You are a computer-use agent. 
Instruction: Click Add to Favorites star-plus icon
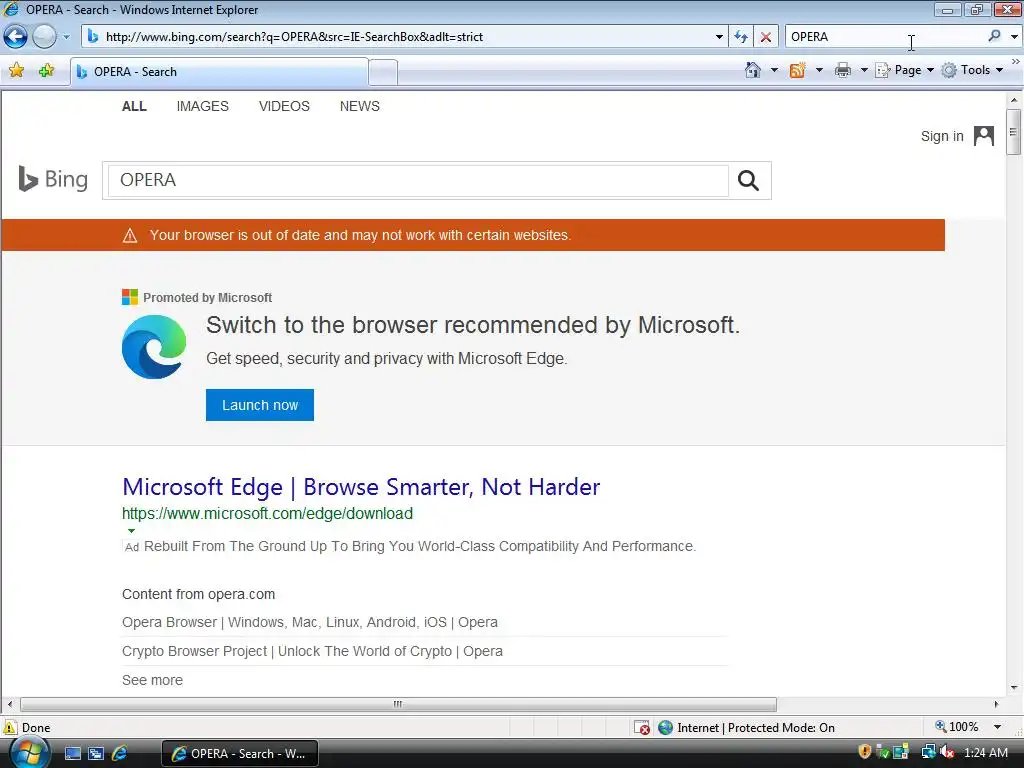(46, 71)
